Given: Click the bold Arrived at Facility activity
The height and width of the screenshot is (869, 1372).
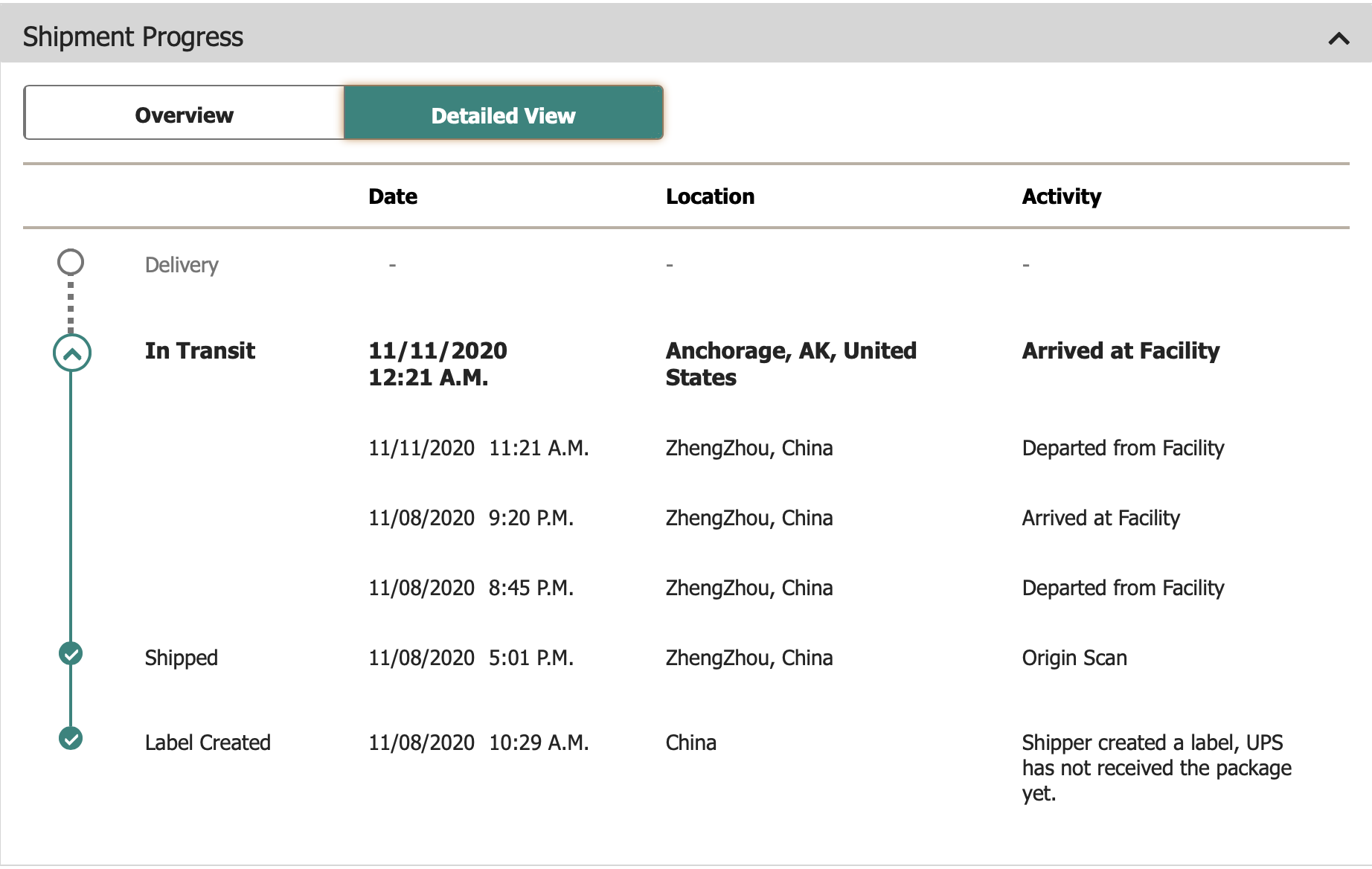Looking at the screenshot, I should pos(1121,350).
